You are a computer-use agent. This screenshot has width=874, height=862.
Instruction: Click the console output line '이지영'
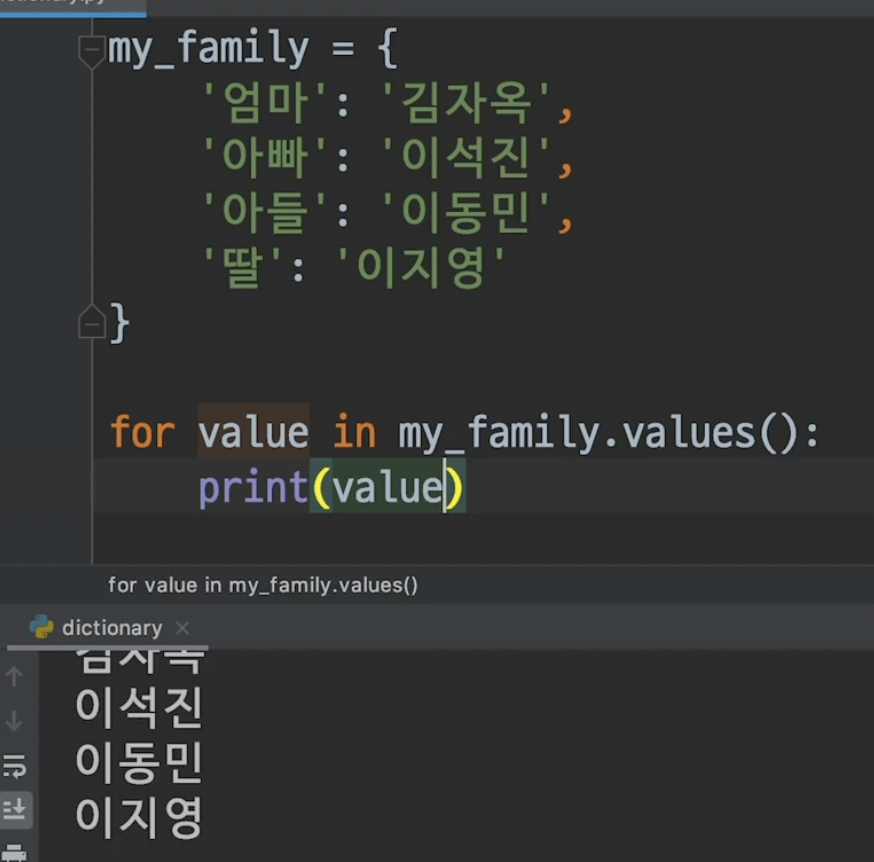[139, 817]
